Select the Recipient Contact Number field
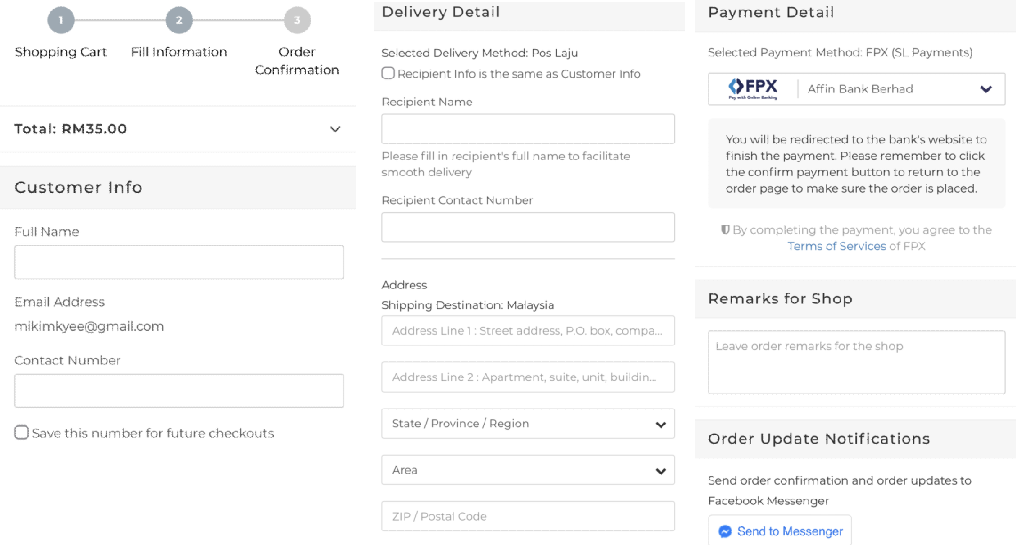This screenshot has height=552, width=1018. pos(527,227)
